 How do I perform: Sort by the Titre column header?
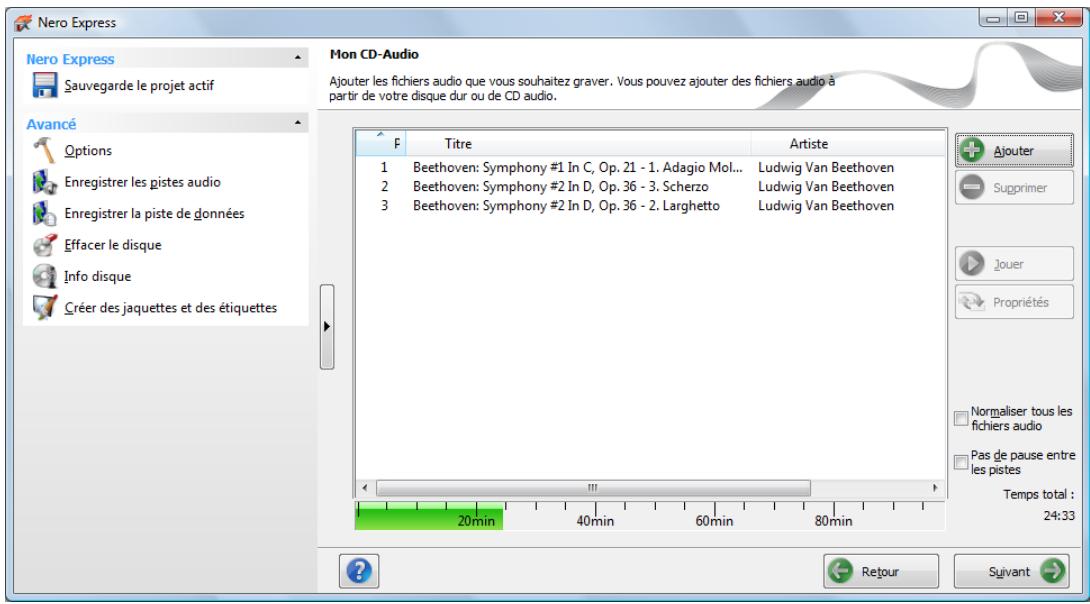click(578, 144)
